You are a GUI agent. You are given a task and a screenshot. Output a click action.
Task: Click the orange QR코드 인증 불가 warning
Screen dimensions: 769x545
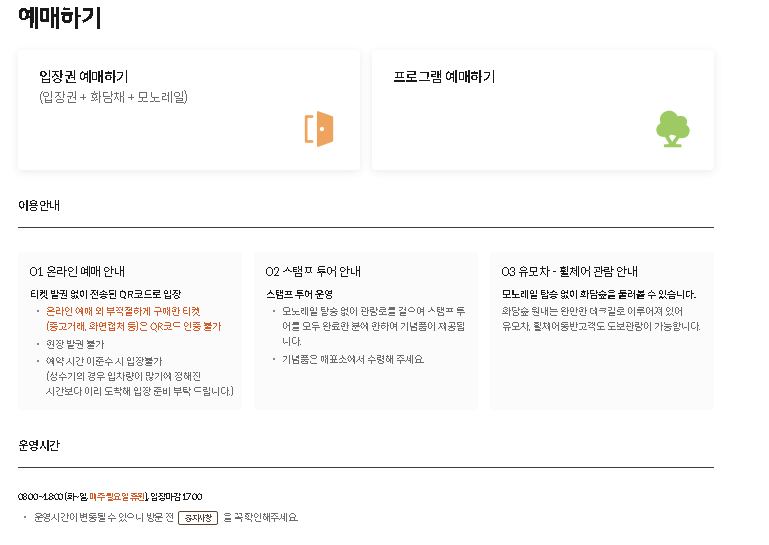133,319
